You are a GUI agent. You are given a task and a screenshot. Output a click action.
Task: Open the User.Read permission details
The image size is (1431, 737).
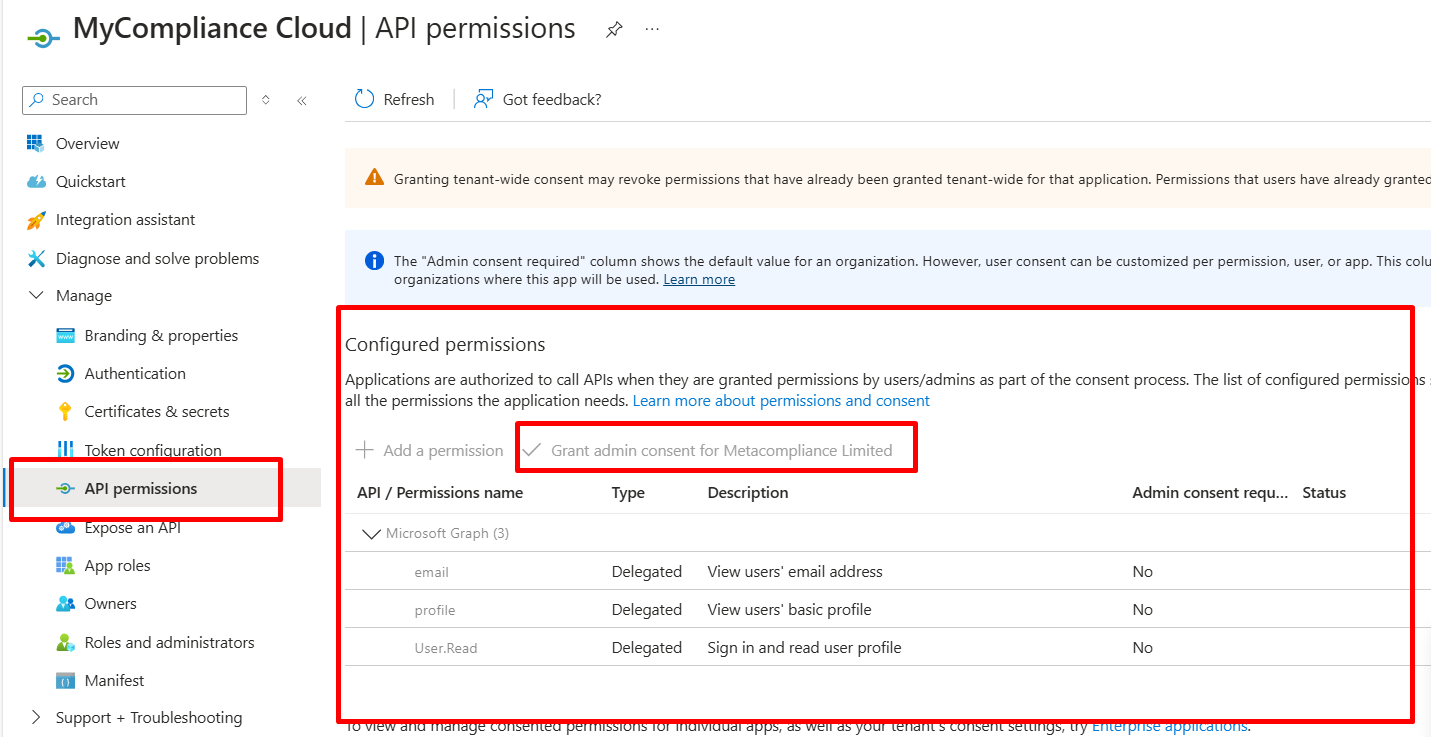446,648
